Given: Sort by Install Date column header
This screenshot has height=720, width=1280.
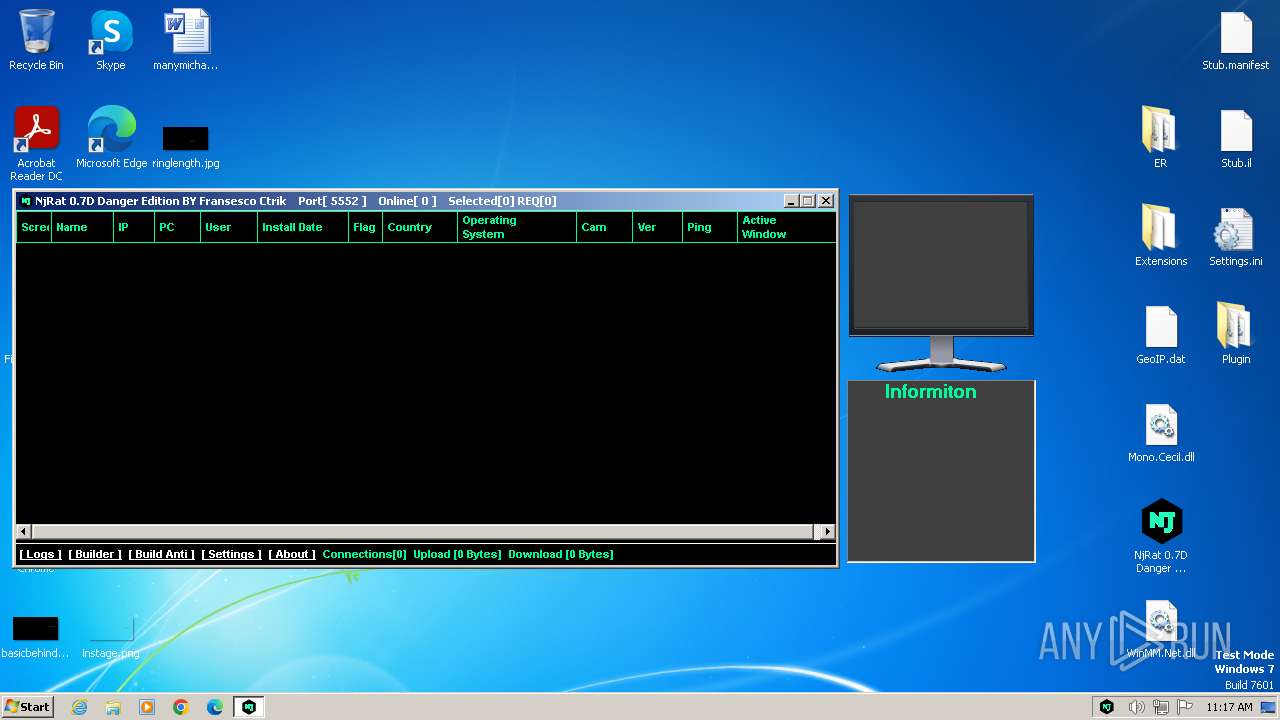Looking at the screenshot, I should coord(302,227).
